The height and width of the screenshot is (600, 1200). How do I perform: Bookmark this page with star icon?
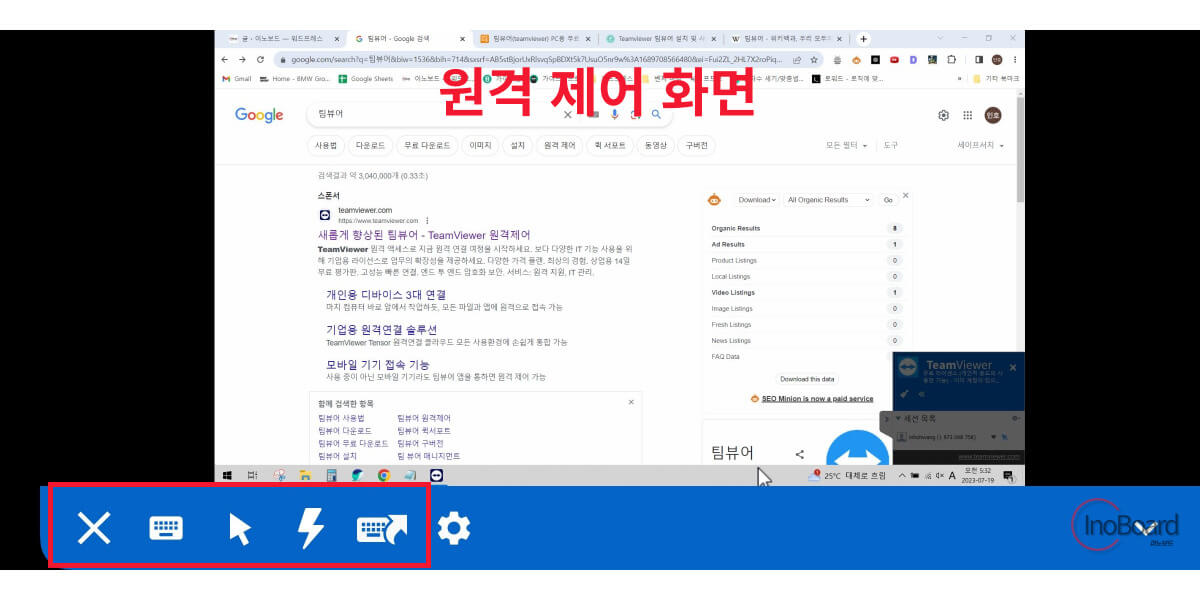point(815,59)
